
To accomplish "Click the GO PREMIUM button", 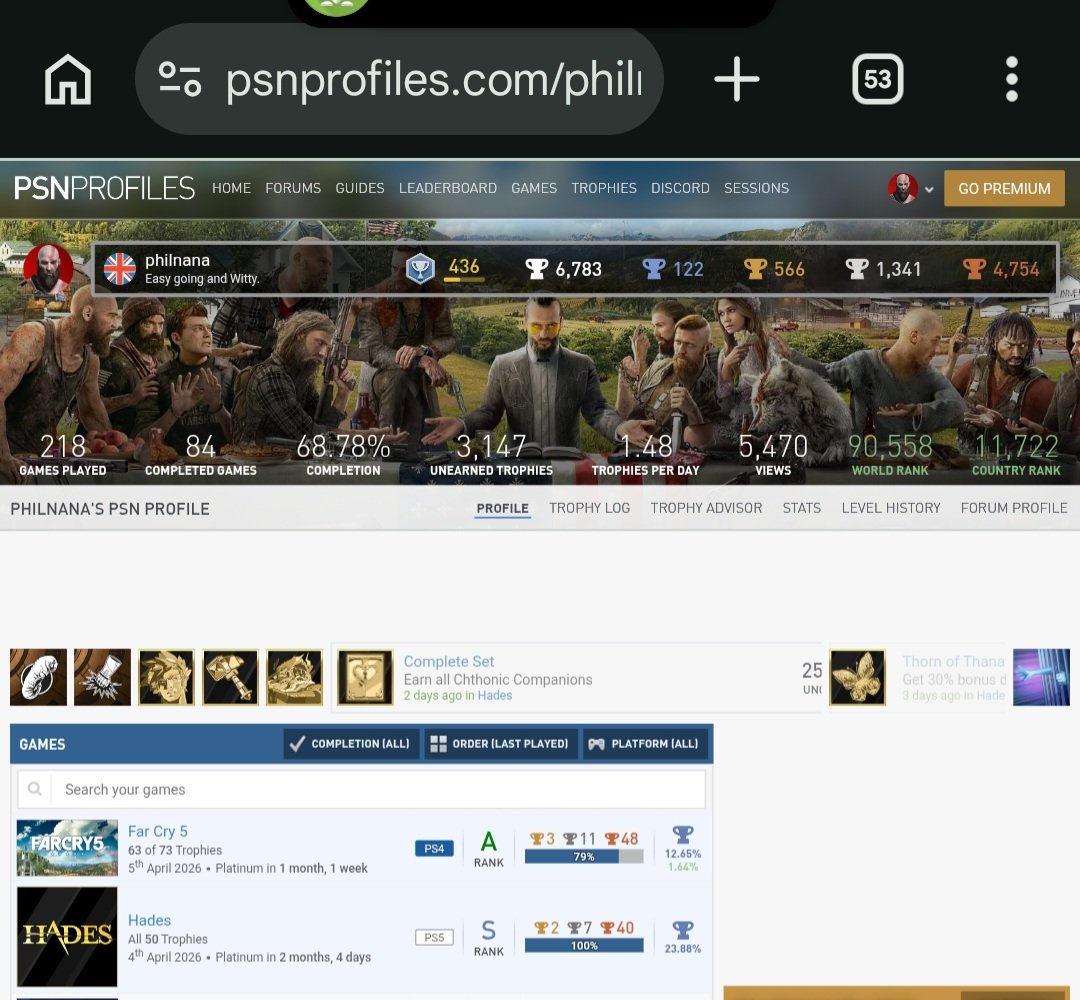I will pyautogui.click(x=1004, y=188).
